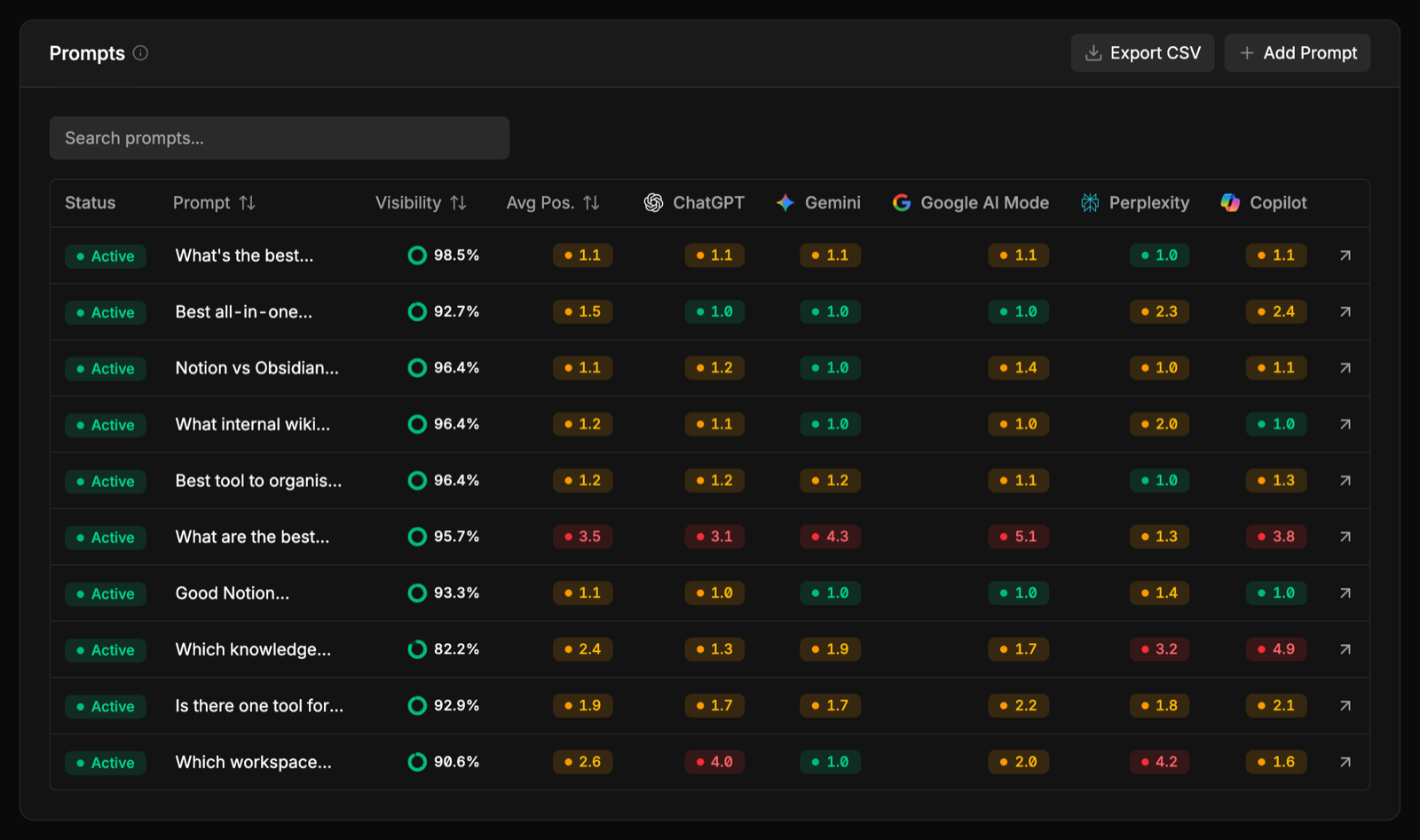Click the Status column header
The image size is (1420, 840).
coord(91,203)
